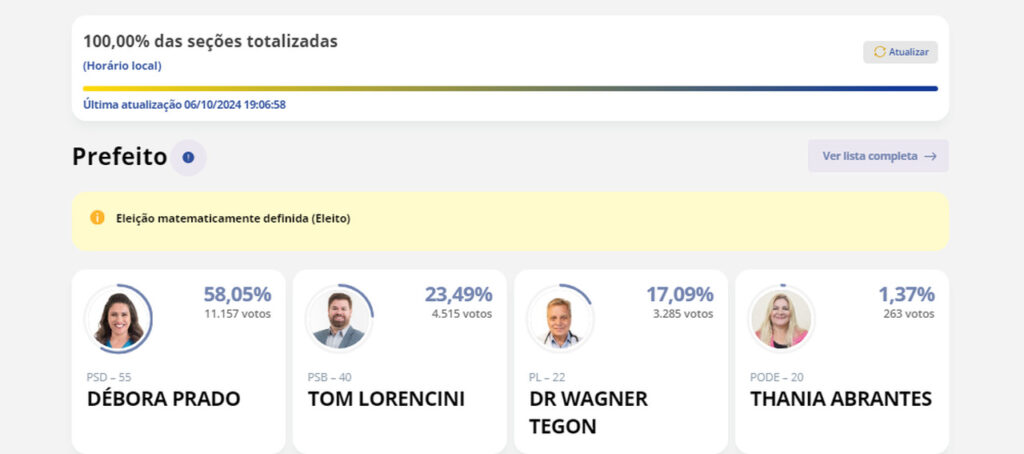Select Dr Wagner Tegon's candidate photo
The height and width of the screenshot is (454, 1024).
561,319
